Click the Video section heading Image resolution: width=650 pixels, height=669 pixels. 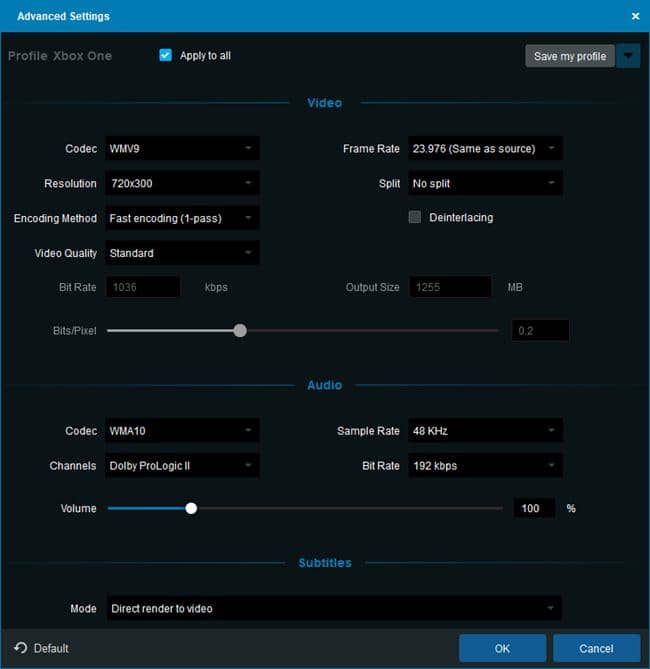pos(324,103)
